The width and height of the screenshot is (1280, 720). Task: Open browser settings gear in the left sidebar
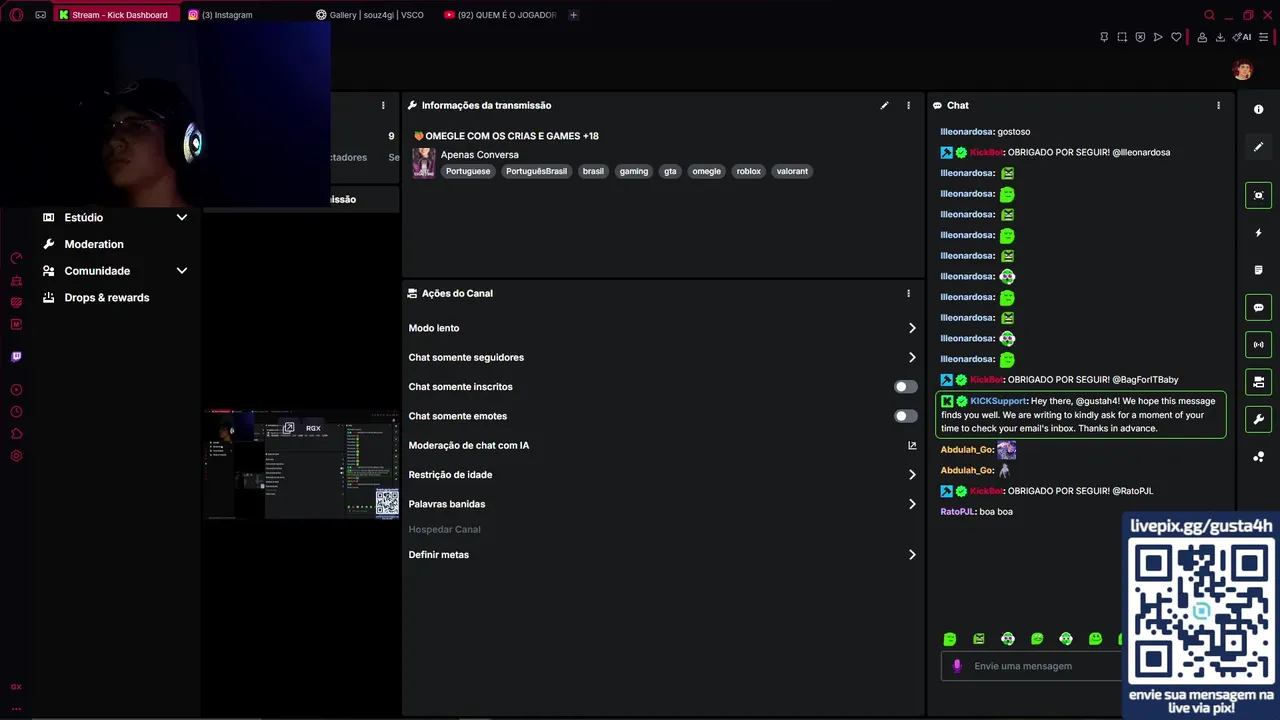[16, 456]
